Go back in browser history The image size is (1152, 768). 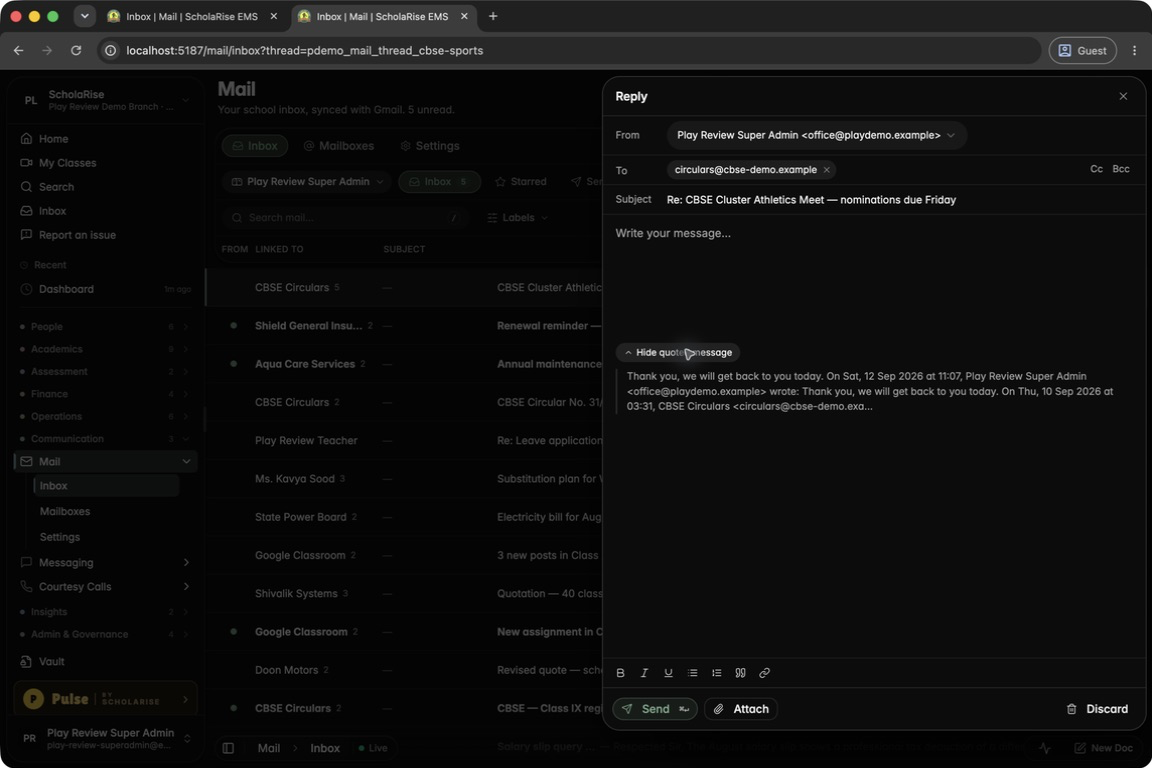(18, 51)
